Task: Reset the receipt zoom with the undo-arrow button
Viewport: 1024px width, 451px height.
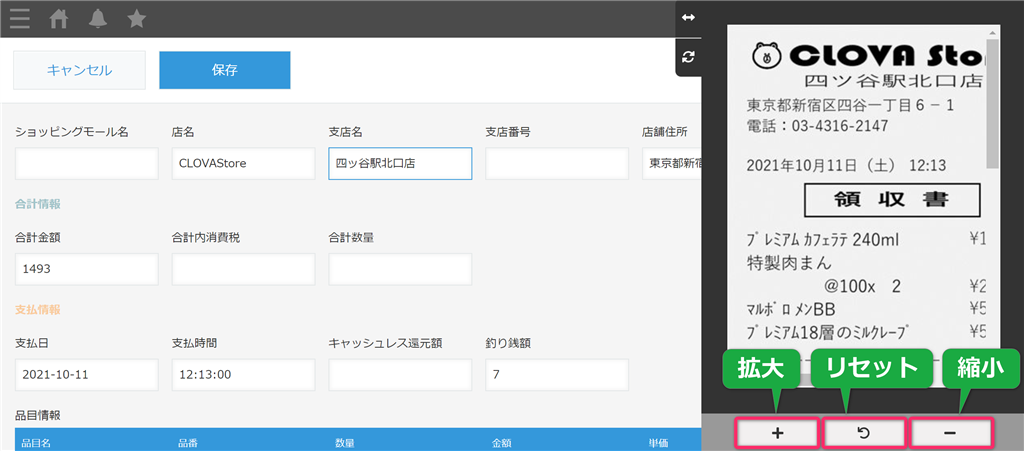Action: 864,433
